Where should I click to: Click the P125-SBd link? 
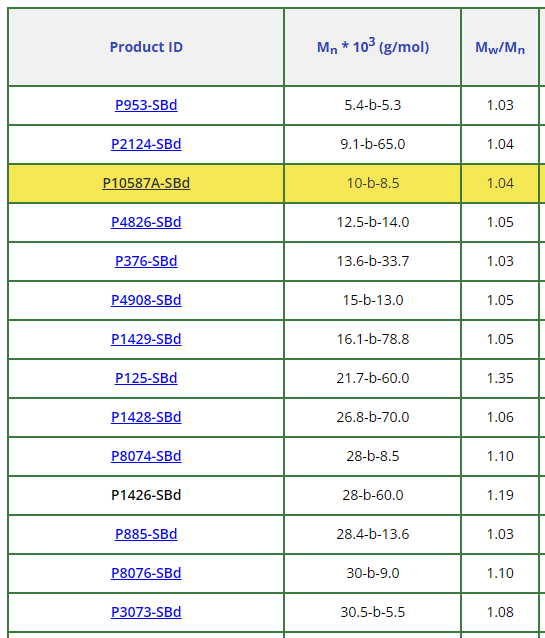[146, 378]
